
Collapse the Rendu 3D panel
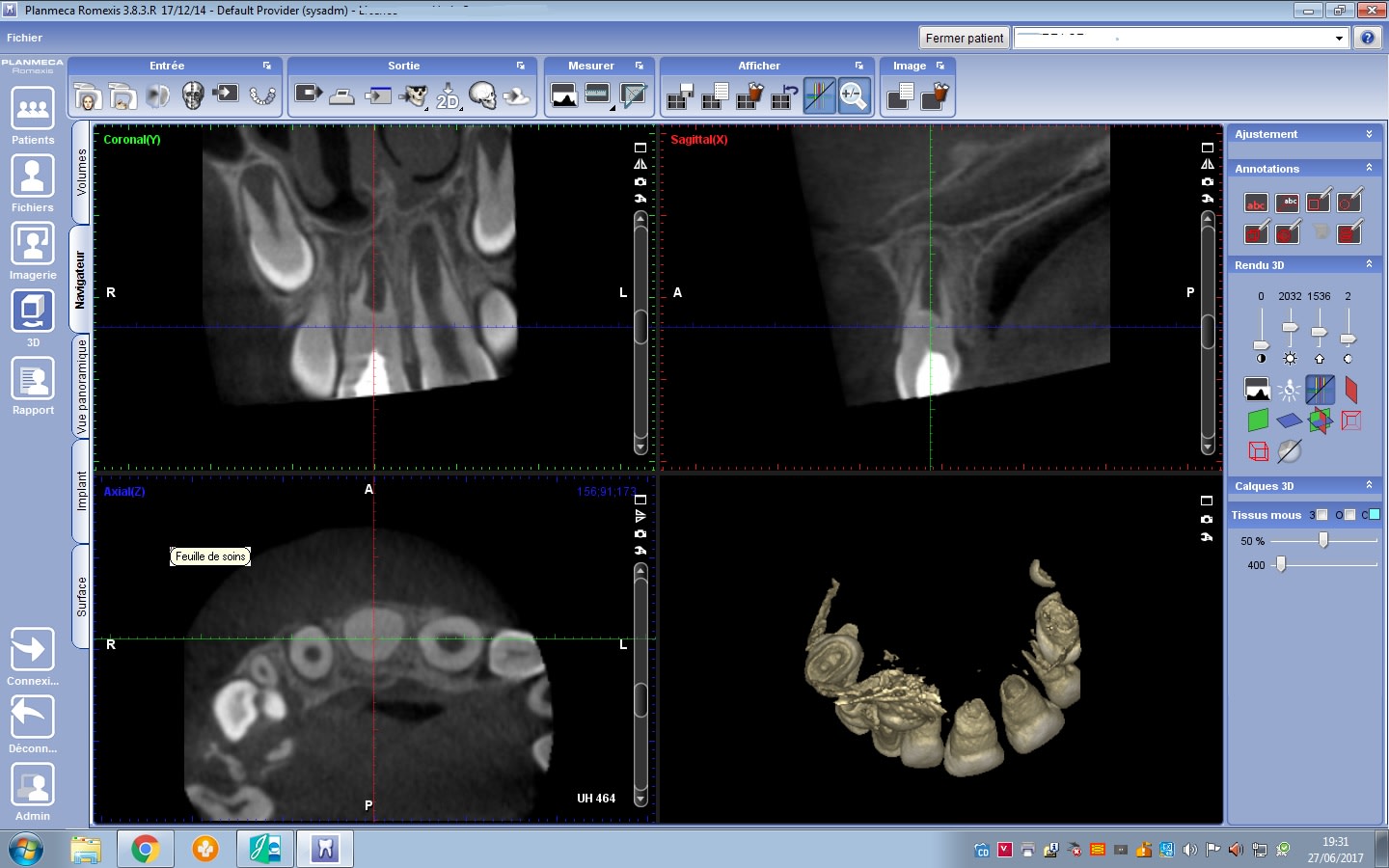[1369, 264]
